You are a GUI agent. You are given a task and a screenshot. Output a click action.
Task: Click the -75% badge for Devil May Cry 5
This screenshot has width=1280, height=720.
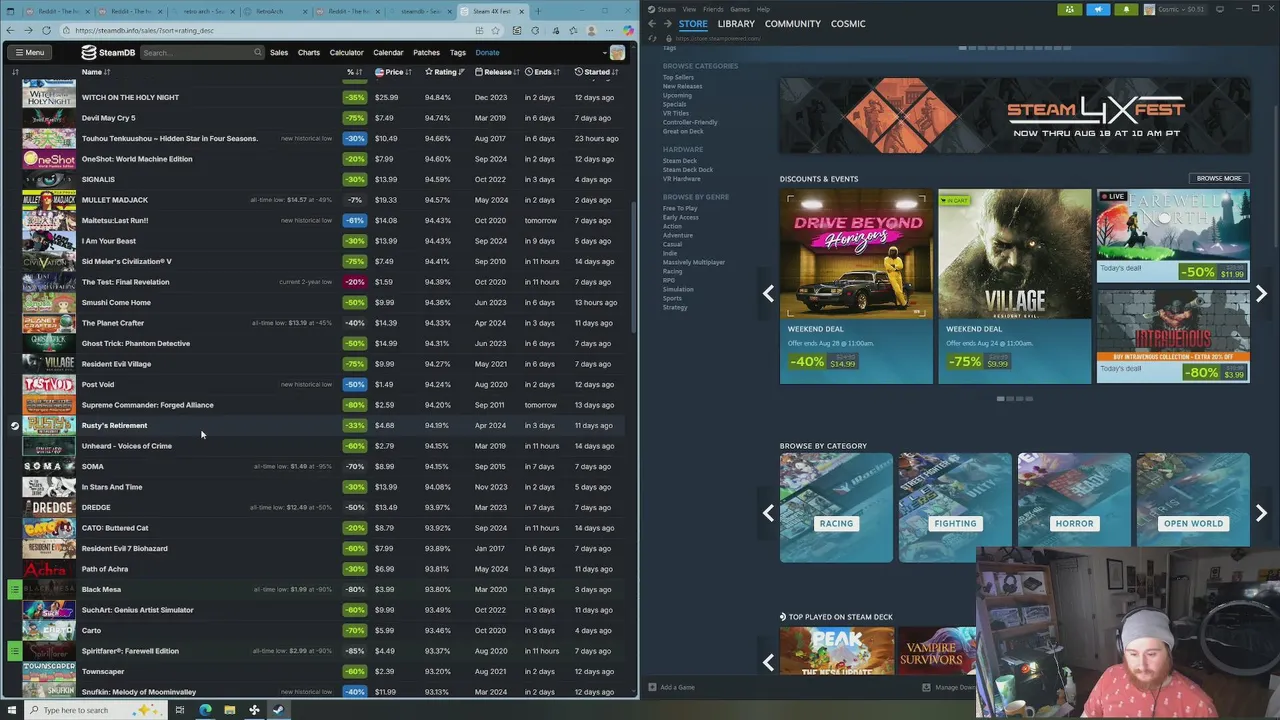pos(354,118)
